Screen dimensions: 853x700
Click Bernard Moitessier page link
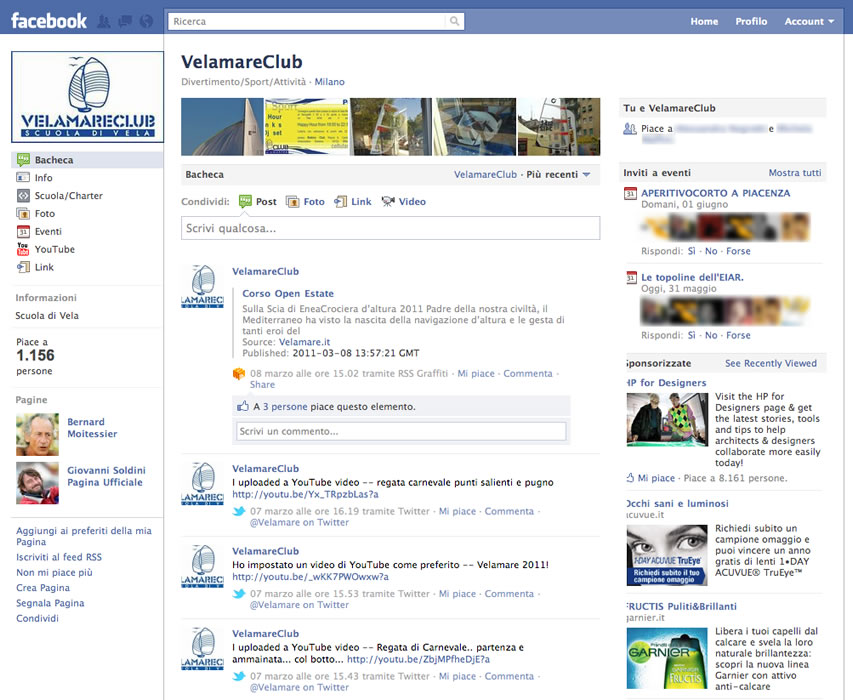[92, 428]
